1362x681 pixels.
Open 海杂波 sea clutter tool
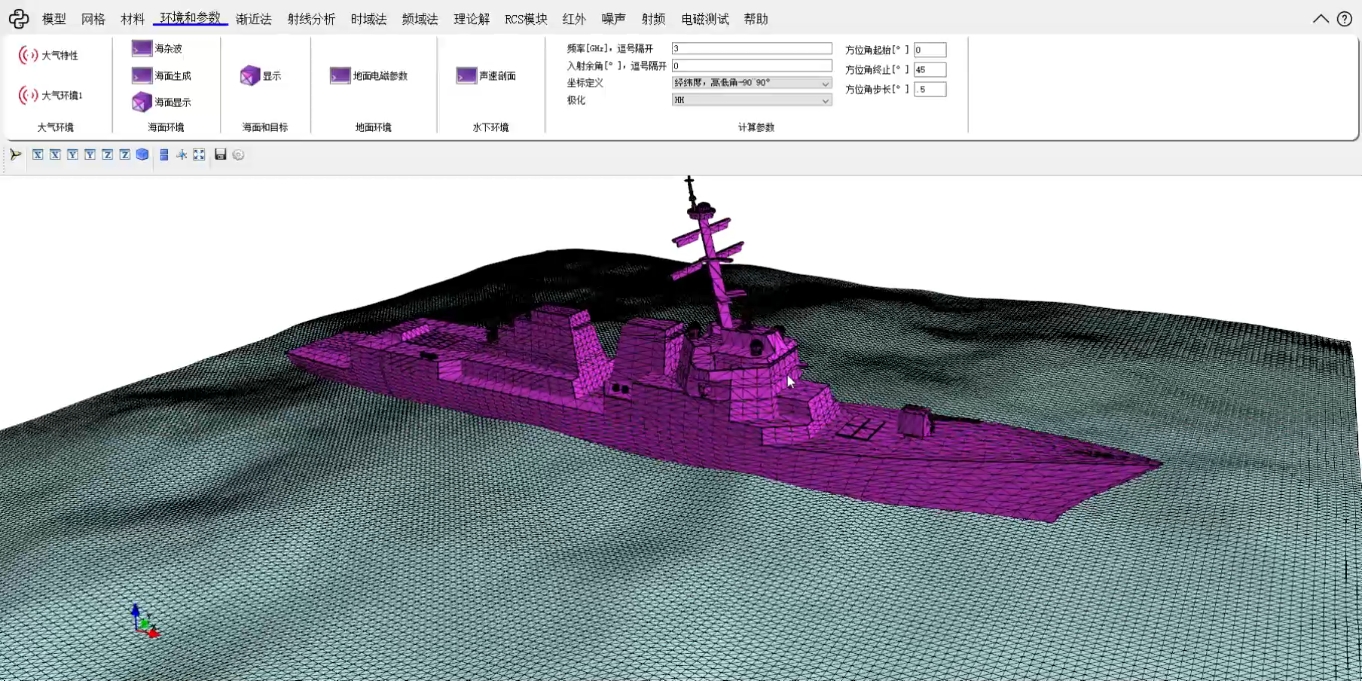142,49
